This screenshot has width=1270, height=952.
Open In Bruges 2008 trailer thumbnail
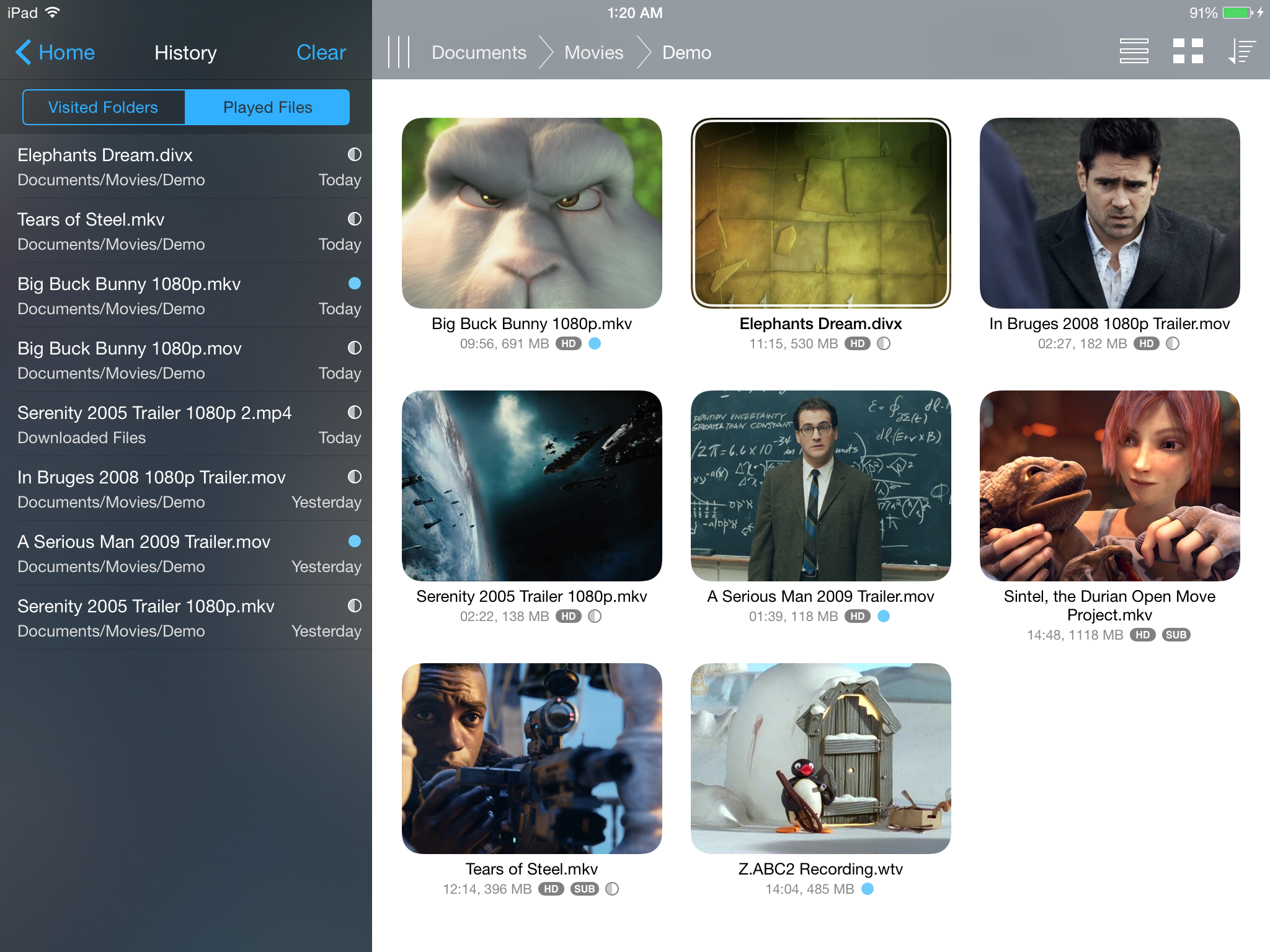tap(1109, 213)
